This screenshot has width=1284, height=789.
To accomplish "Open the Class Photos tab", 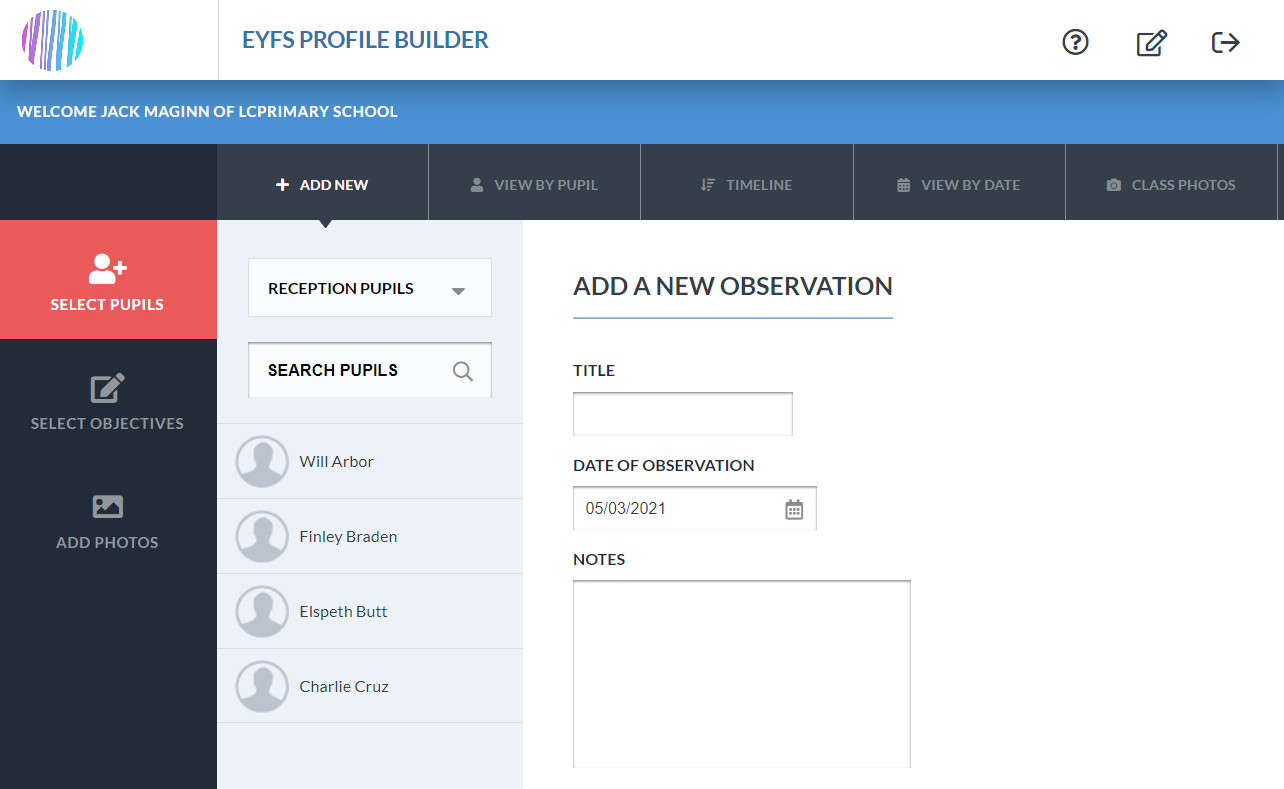I will coord(1171,185).
